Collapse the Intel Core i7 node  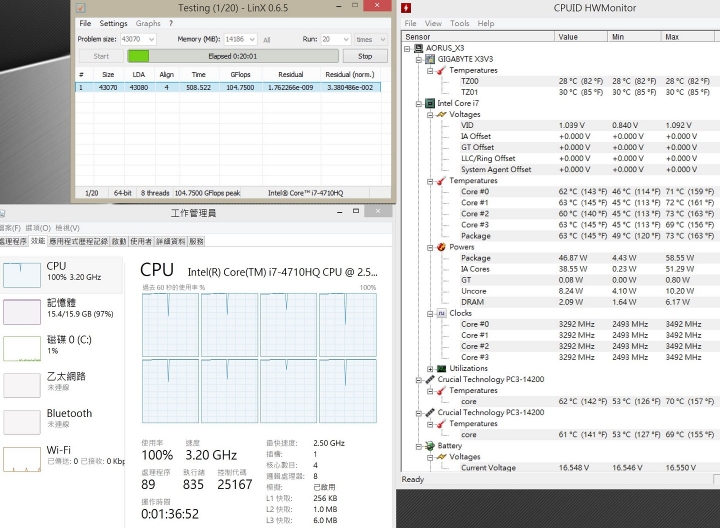pyautogui.click(x=418, y=104)
